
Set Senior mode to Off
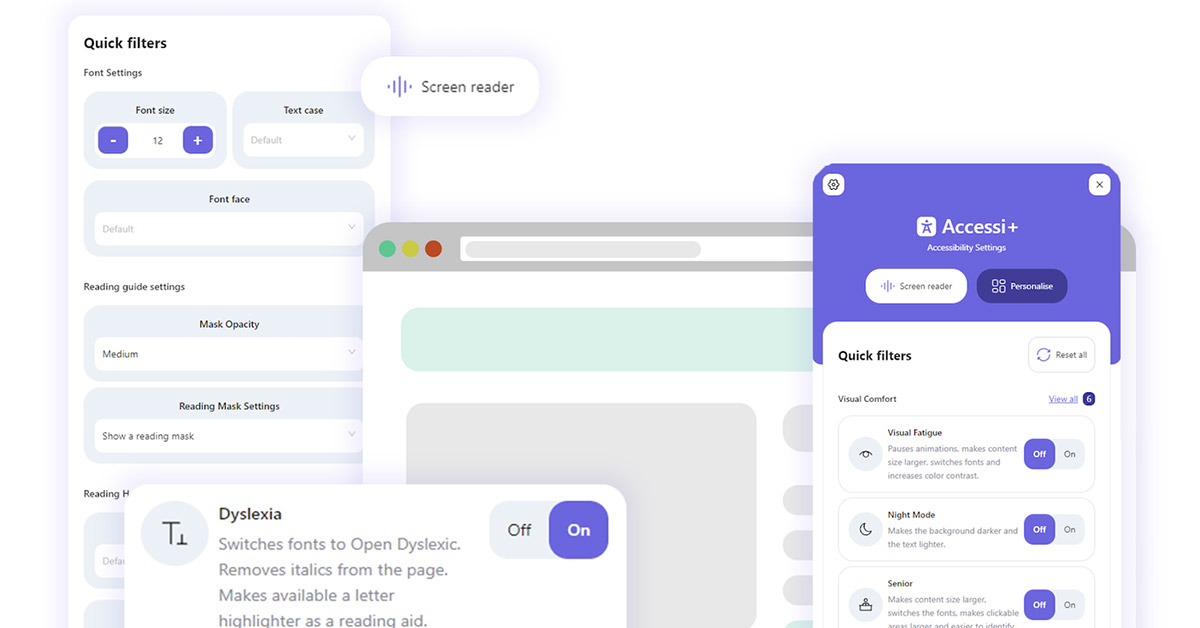[1039, 604]
